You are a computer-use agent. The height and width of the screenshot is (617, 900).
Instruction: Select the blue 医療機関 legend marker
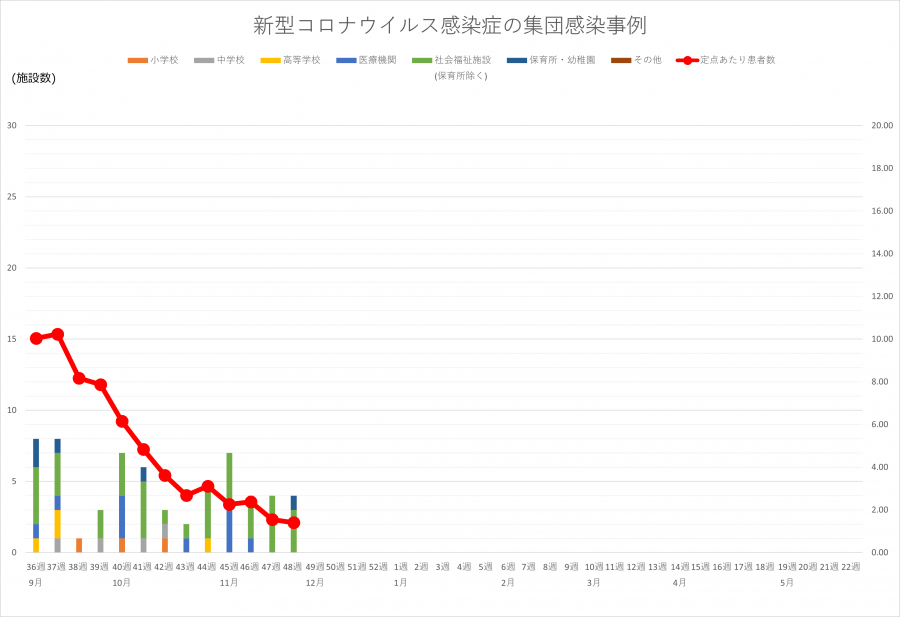pyautogui.click(x=345, y=59)
